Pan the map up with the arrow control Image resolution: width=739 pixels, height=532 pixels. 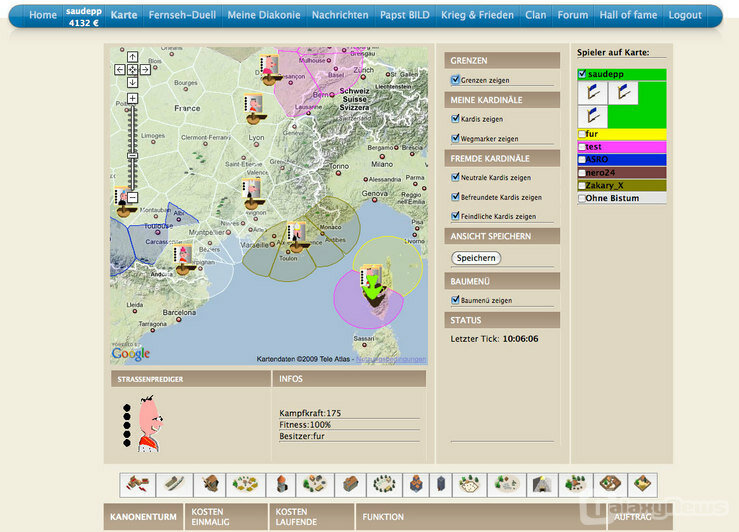132,57
